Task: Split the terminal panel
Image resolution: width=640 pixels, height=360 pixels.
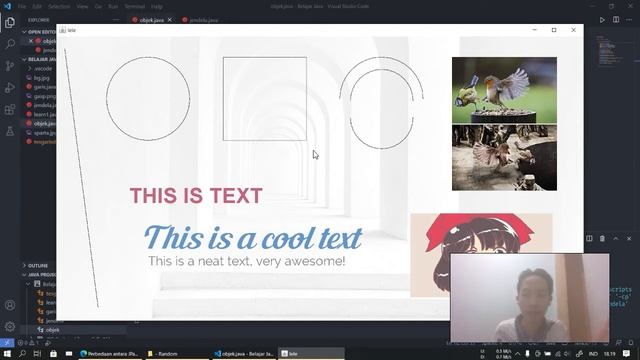Action: pyautogui.click(x=589, y=238)
